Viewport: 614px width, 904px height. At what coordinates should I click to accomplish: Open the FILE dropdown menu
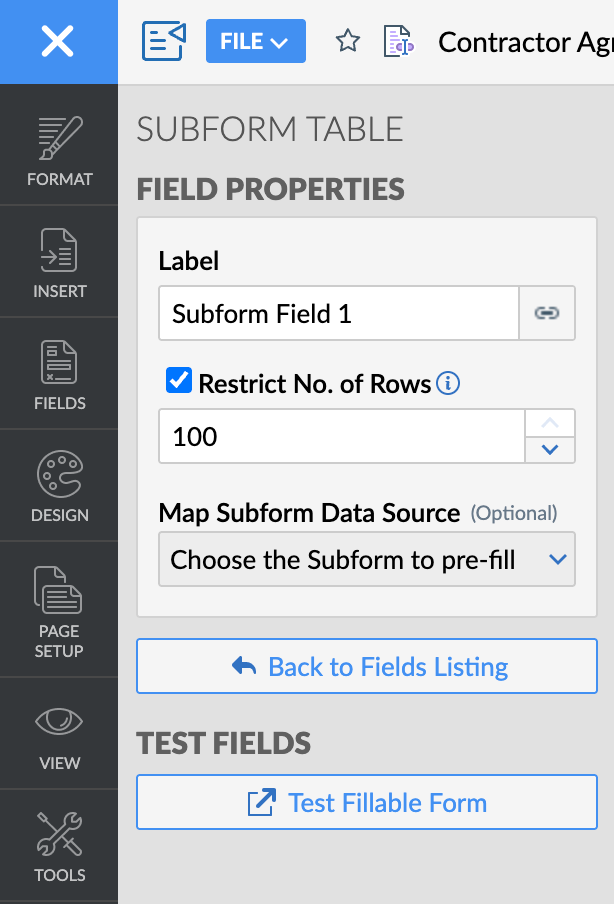click(x=255, y=41)
